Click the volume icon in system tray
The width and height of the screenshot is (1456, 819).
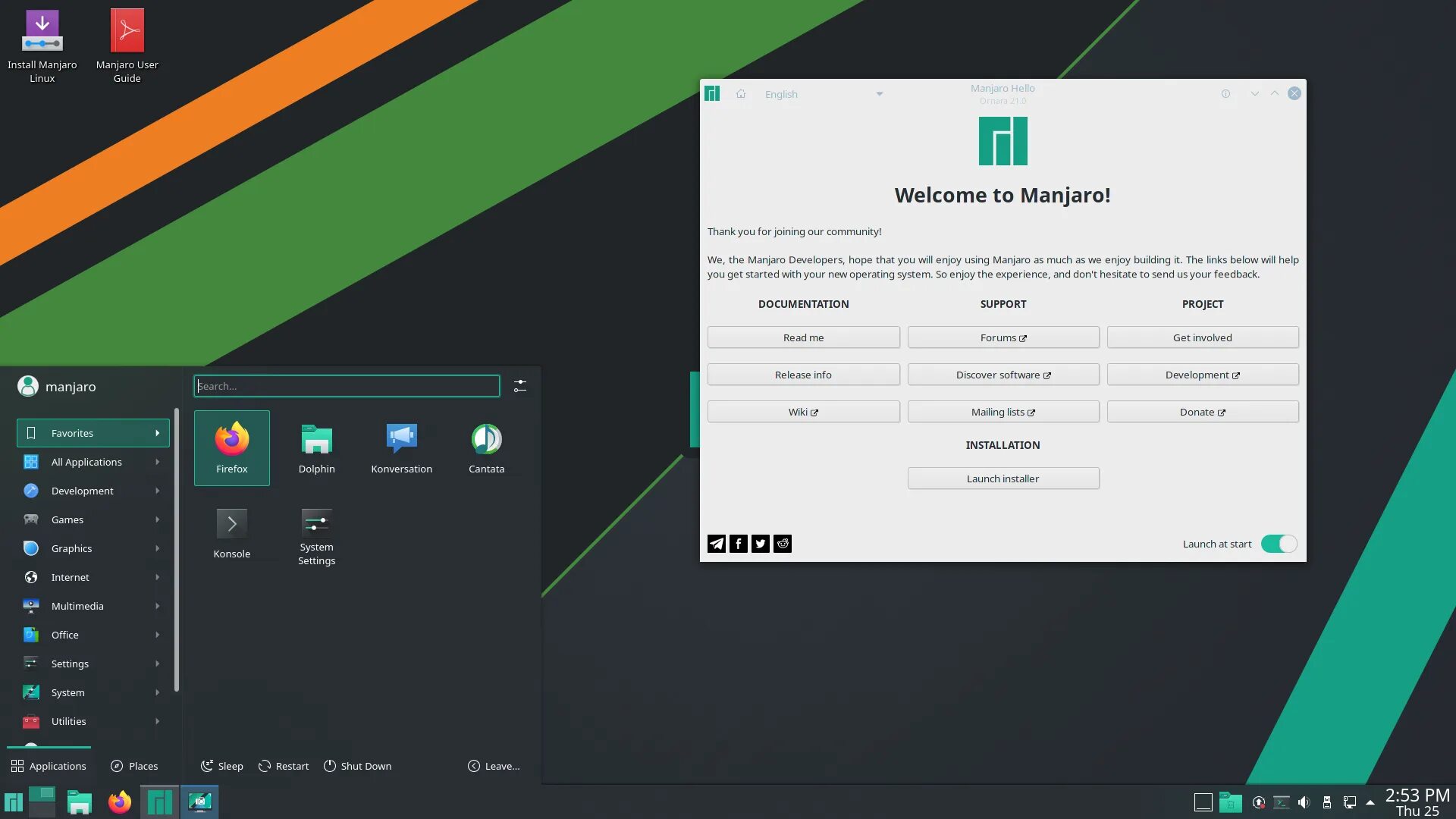coord(1304,802)
